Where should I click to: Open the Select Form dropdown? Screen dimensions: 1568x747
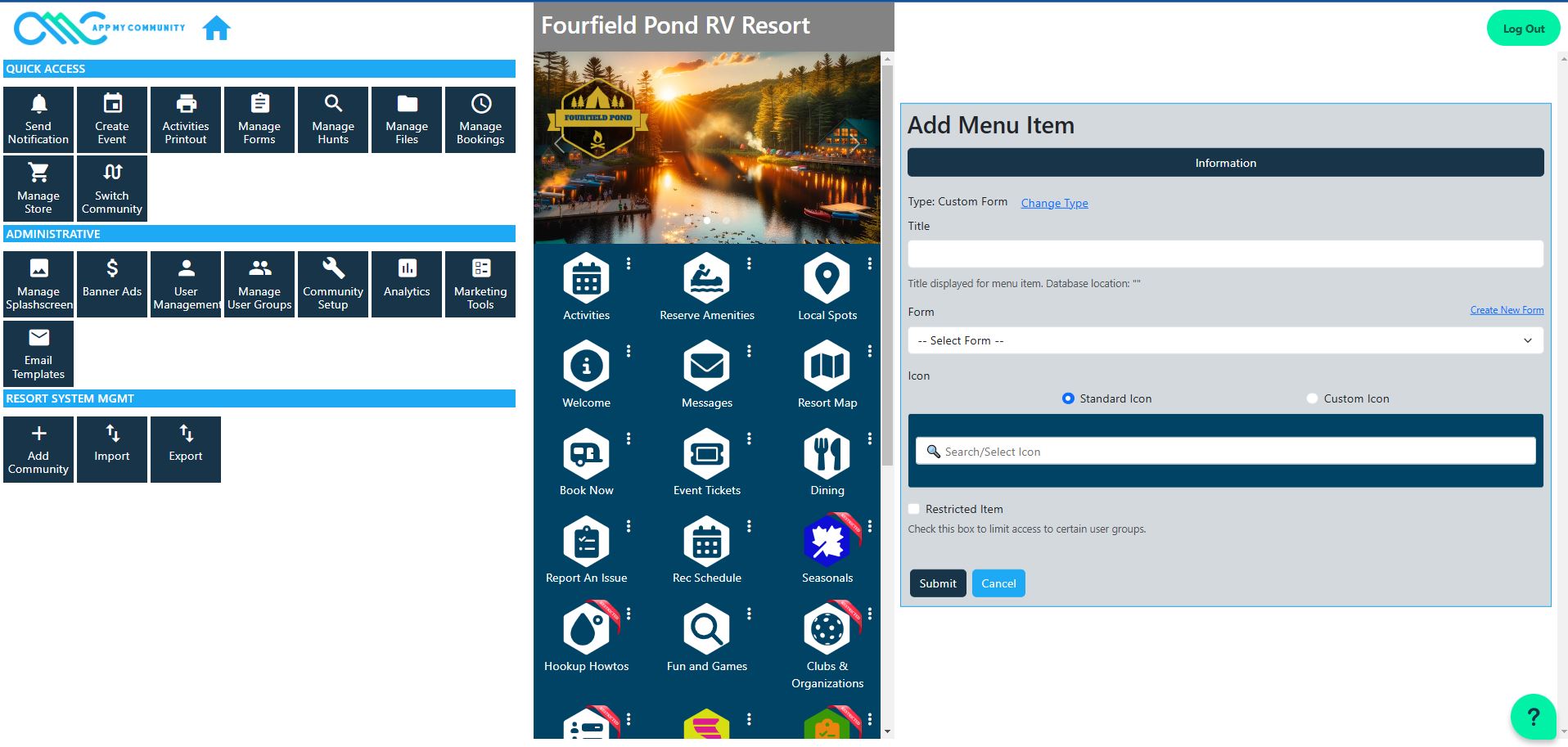click(x=1225, y=340)
